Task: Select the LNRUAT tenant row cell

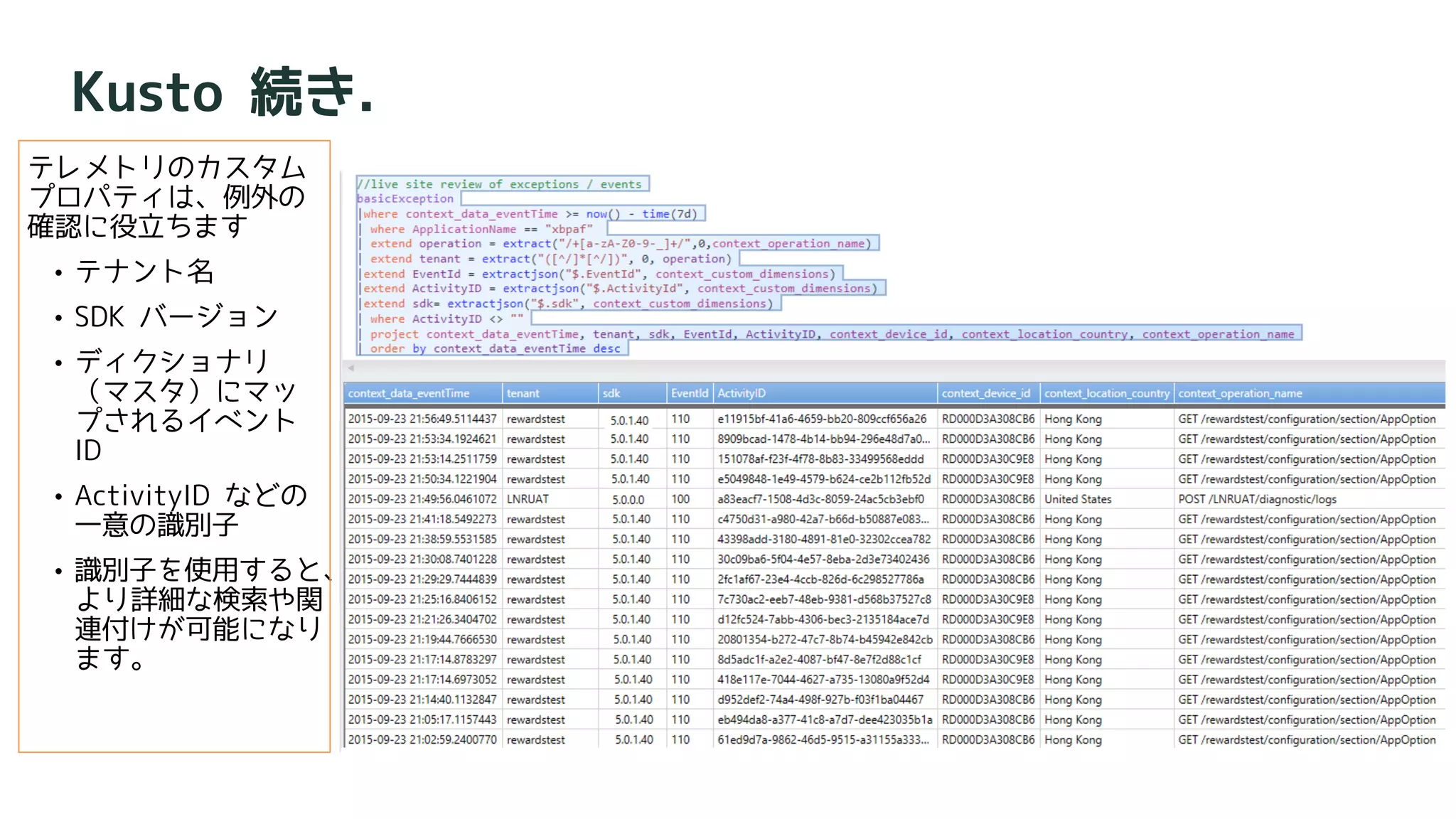Action: pyautogui.click(x=528, y=499)
